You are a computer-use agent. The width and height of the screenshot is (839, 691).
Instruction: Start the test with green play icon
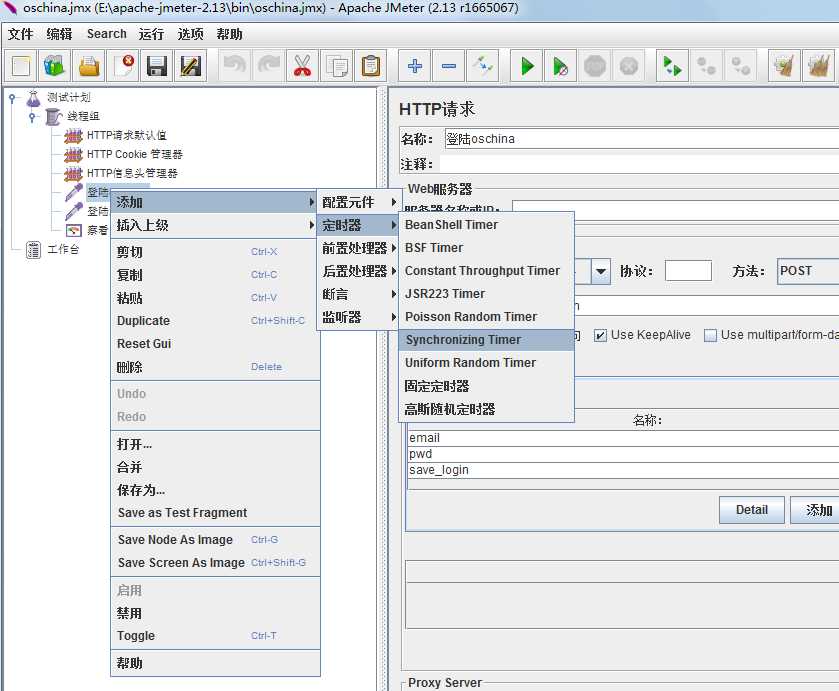coord(527,66)
